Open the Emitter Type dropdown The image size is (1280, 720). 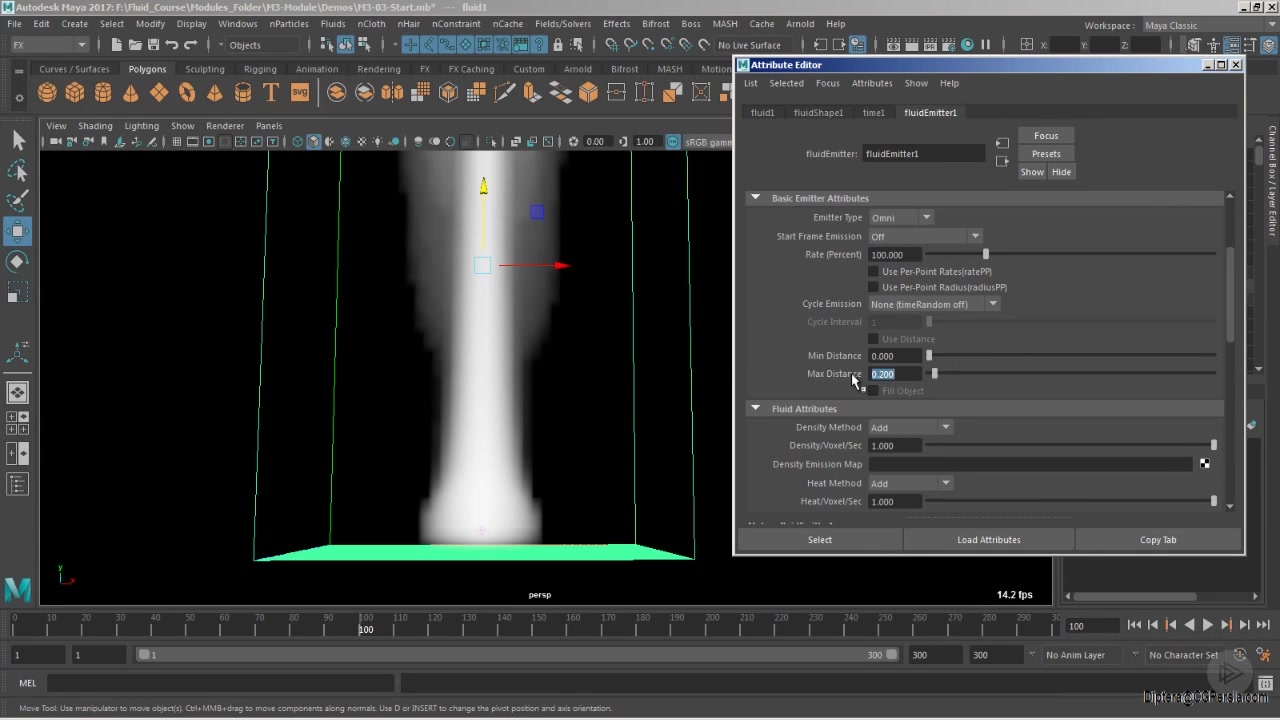(x=900, y=218)
